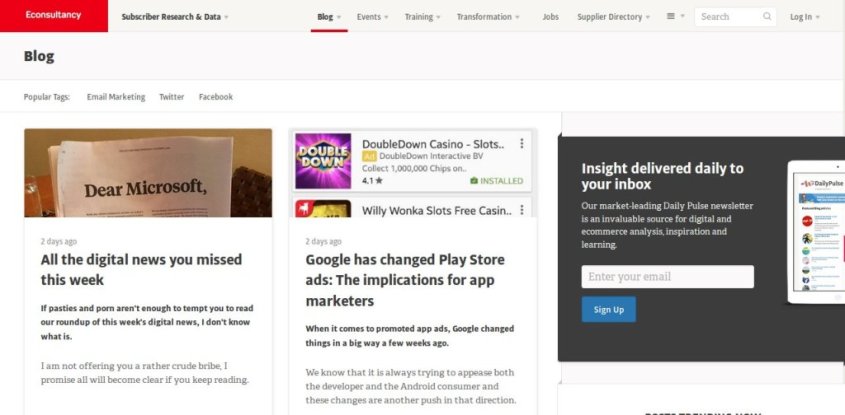
Task: Click the three-dot menu beside DoubleDown Casino
Action: click(522, 144)
